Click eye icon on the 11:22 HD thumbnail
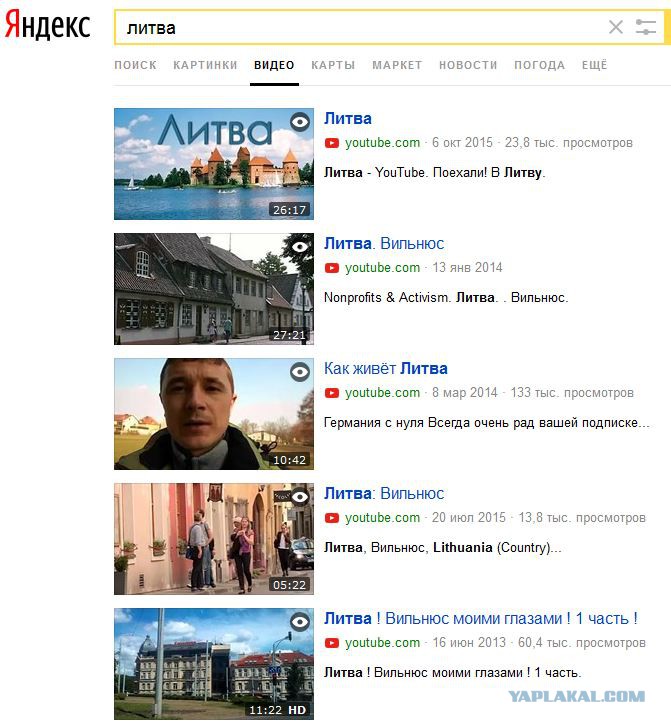 pos(300,622)
